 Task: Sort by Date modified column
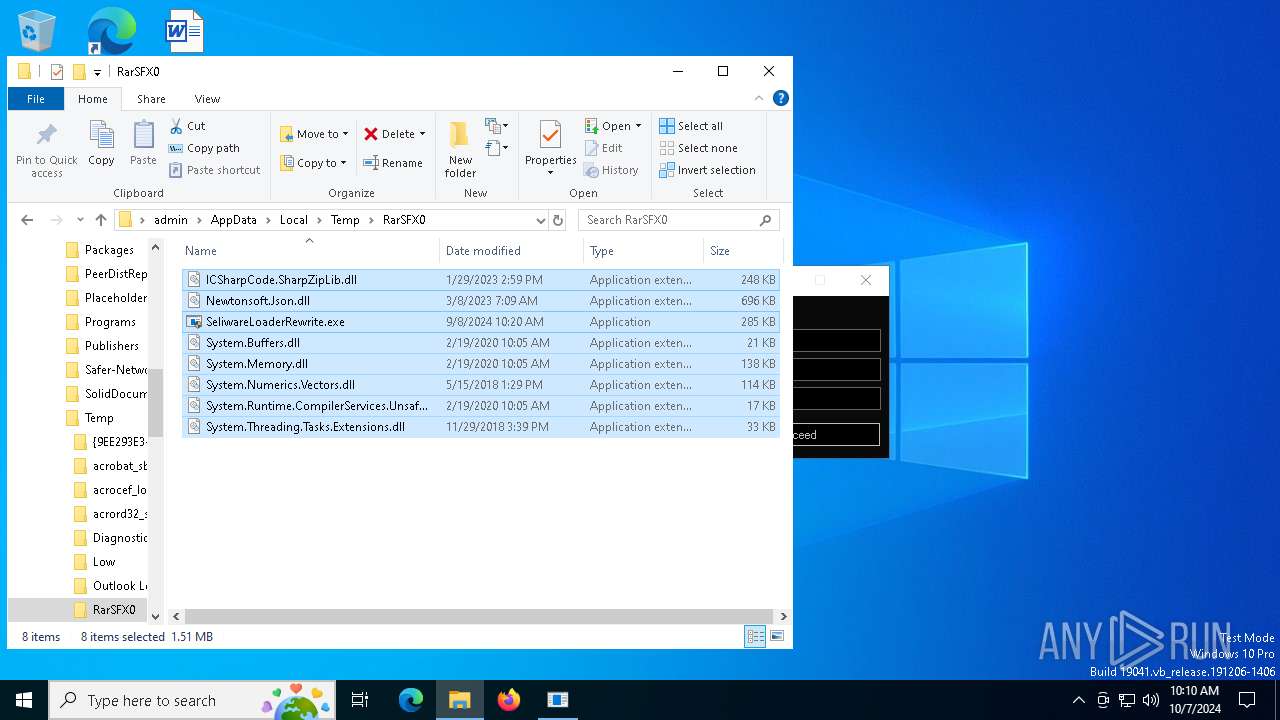[x=511, y=251]
